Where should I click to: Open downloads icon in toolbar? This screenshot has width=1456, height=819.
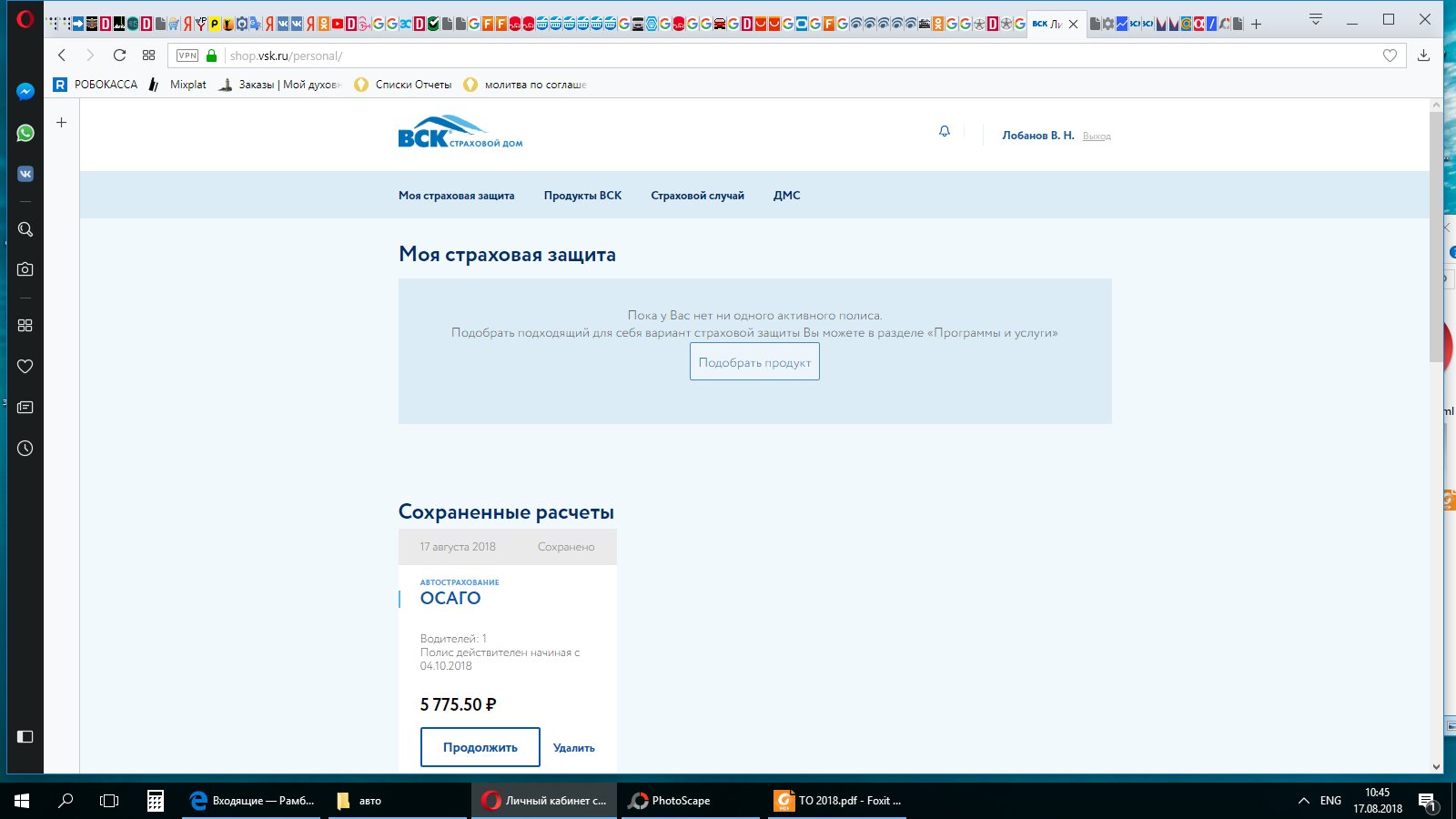pos(1424,56)
